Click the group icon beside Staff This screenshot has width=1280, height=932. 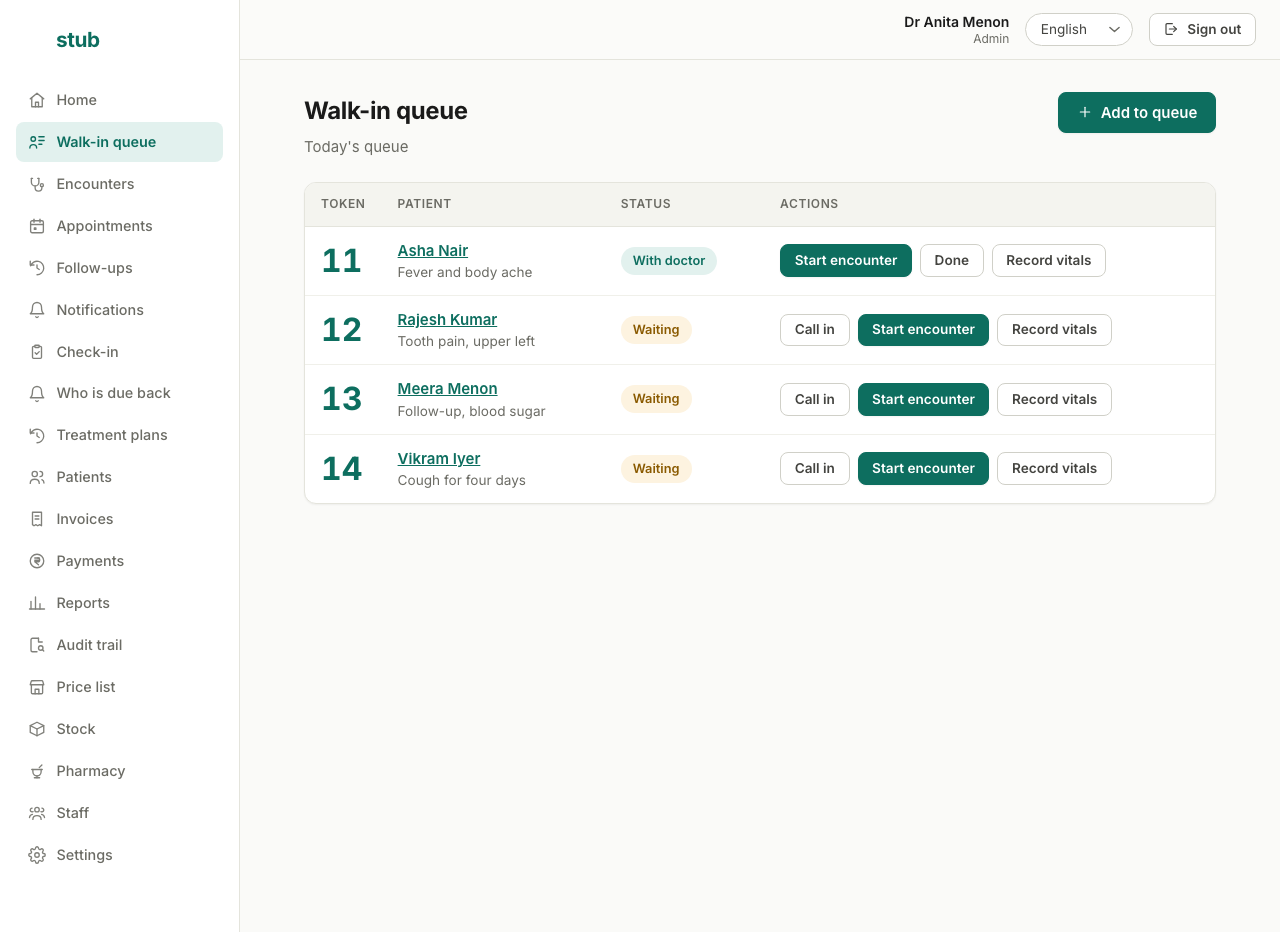(37, 813)
